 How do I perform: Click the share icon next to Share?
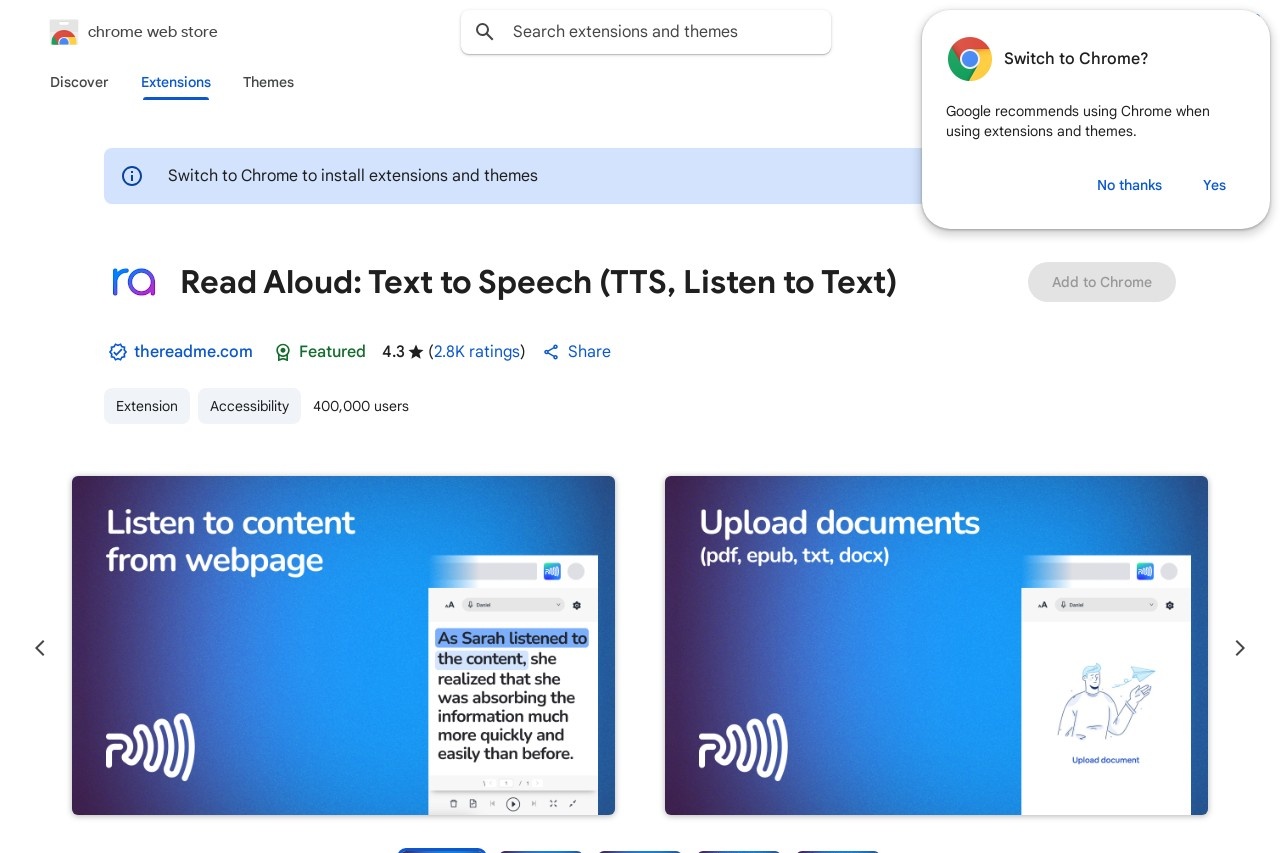pos(551,352)
